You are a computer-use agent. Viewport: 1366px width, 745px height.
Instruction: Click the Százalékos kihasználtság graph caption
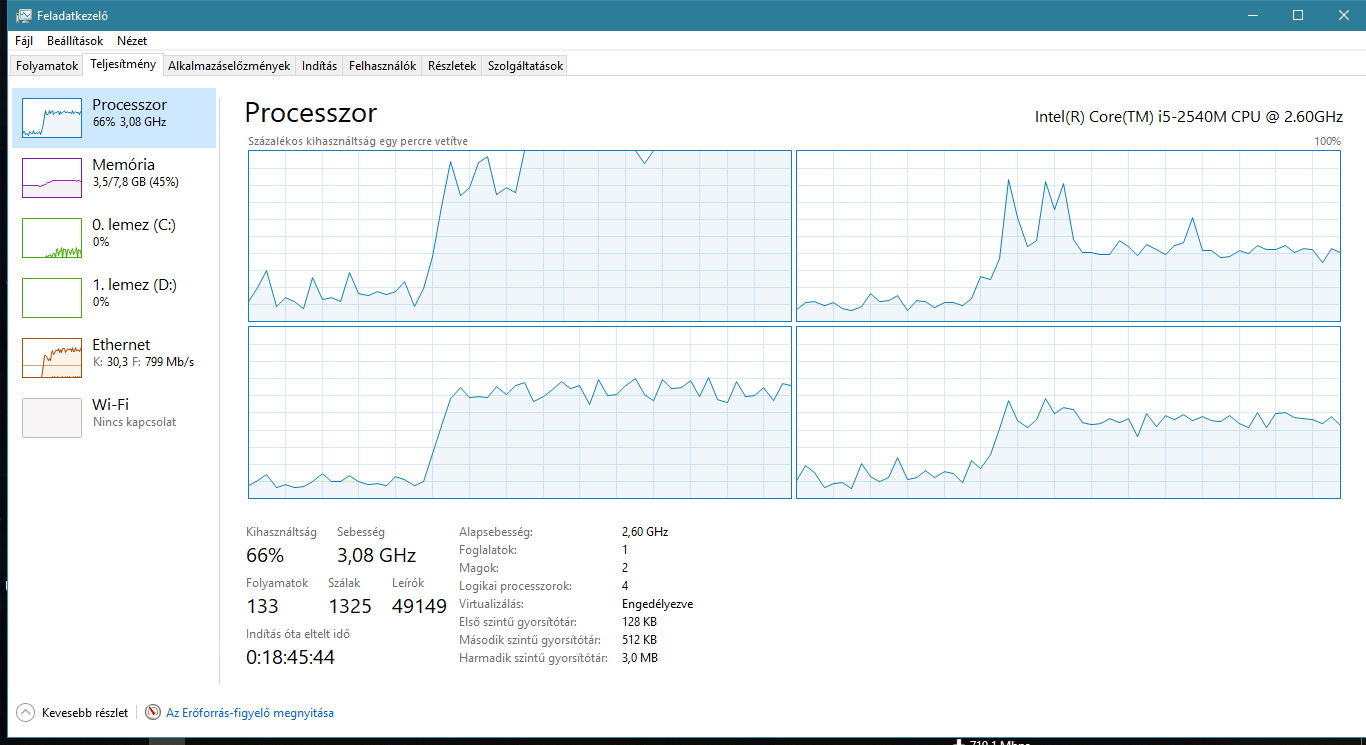point(358,141)
